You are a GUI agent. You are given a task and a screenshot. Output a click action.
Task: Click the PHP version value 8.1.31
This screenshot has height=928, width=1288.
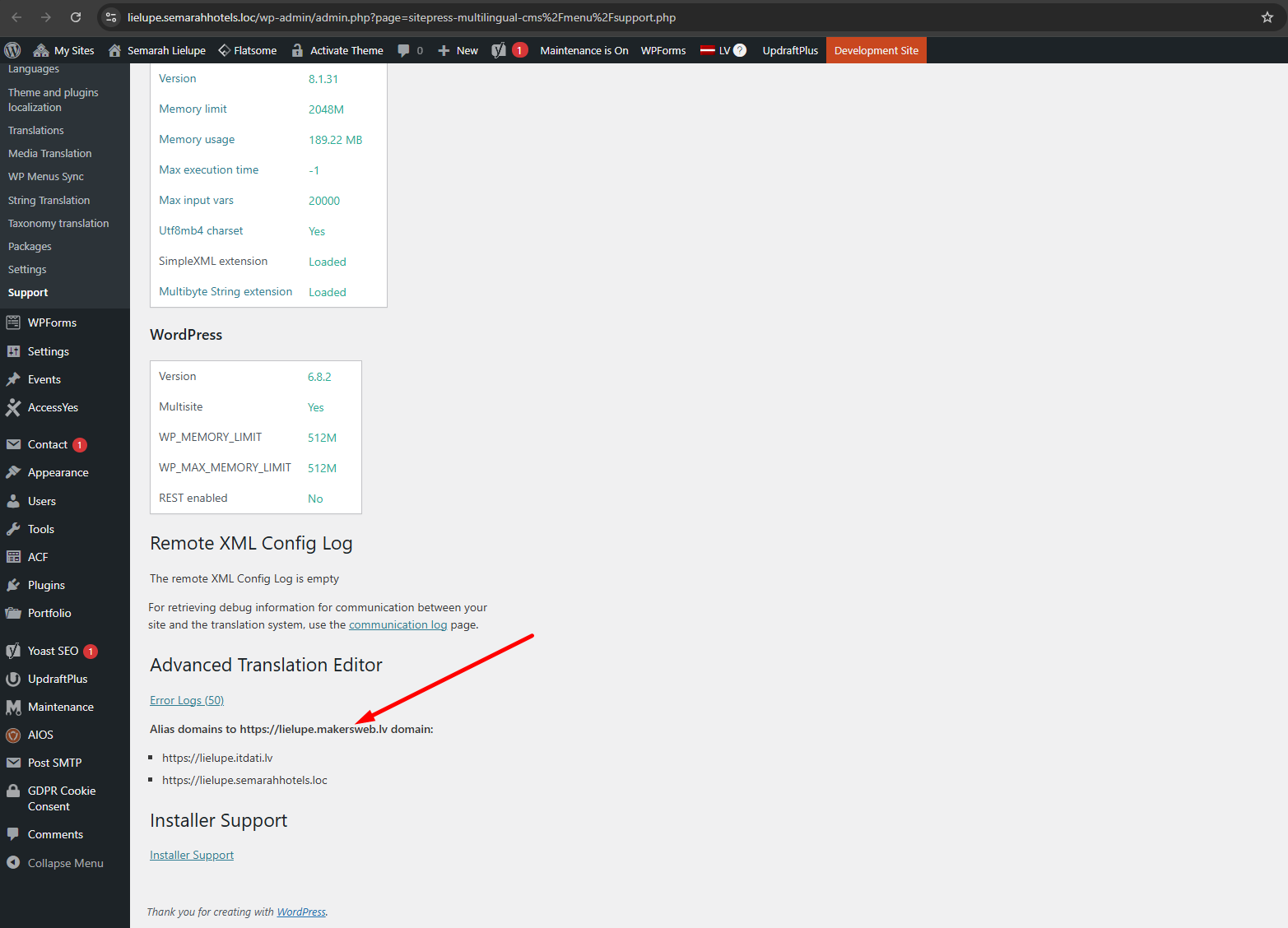tap(323, 79)
